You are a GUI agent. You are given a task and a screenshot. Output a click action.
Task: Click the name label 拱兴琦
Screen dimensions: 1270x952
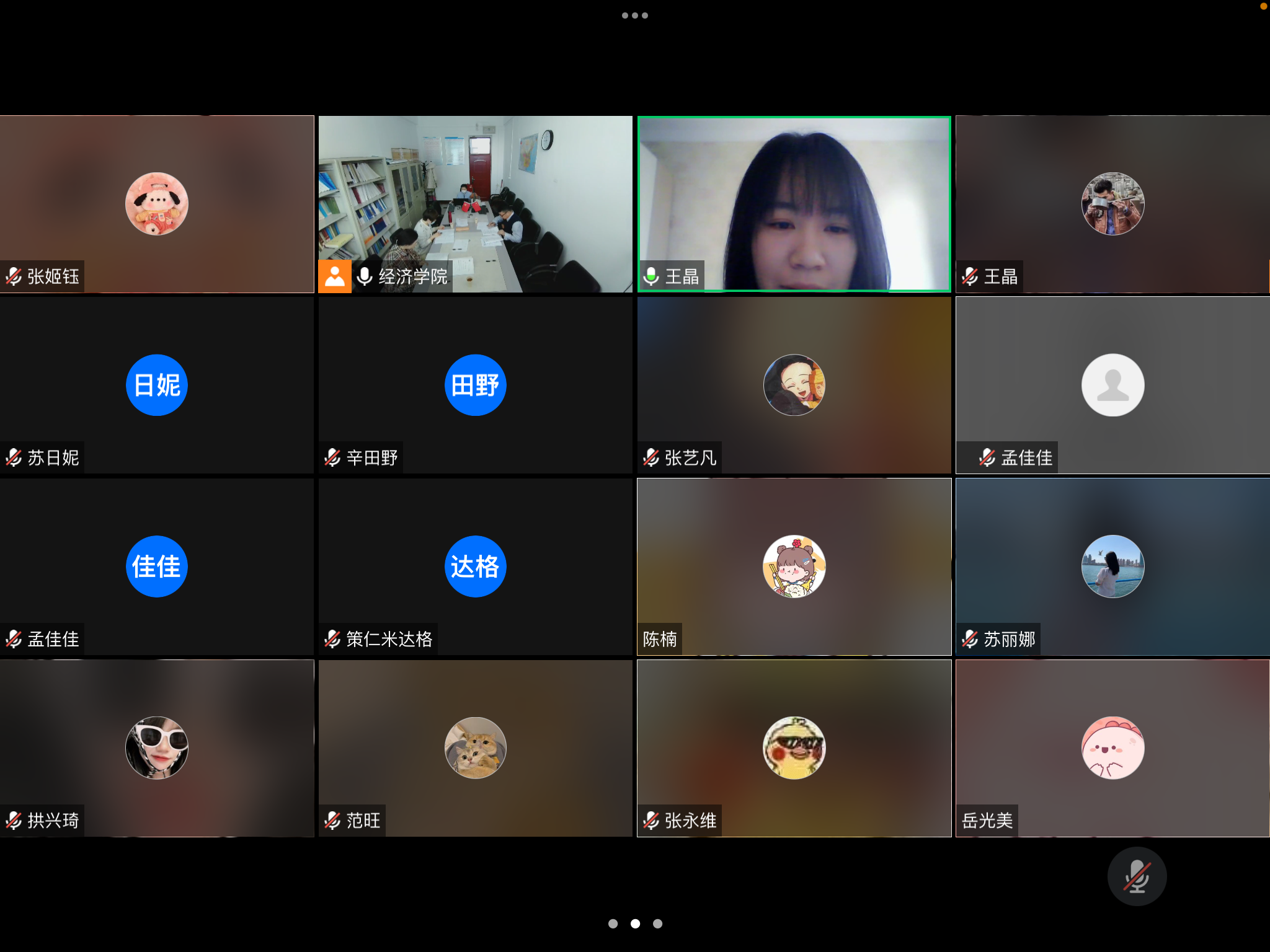(53, 821)
